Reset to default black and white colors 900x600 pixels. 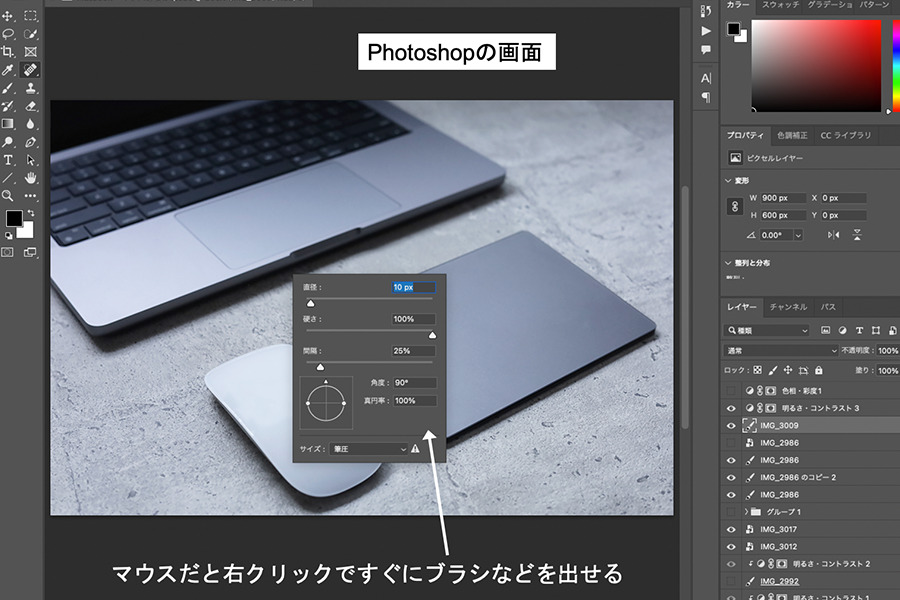(x=9, y=235)
